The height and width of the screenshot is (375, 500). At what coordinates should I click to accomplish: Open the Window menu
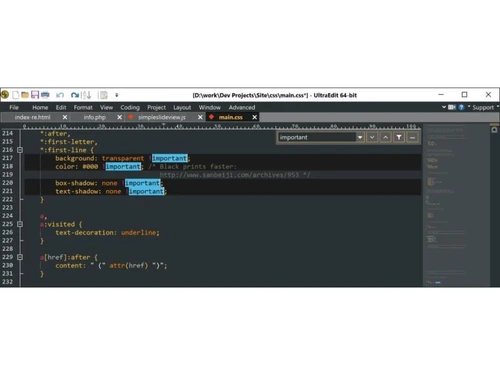210,107
